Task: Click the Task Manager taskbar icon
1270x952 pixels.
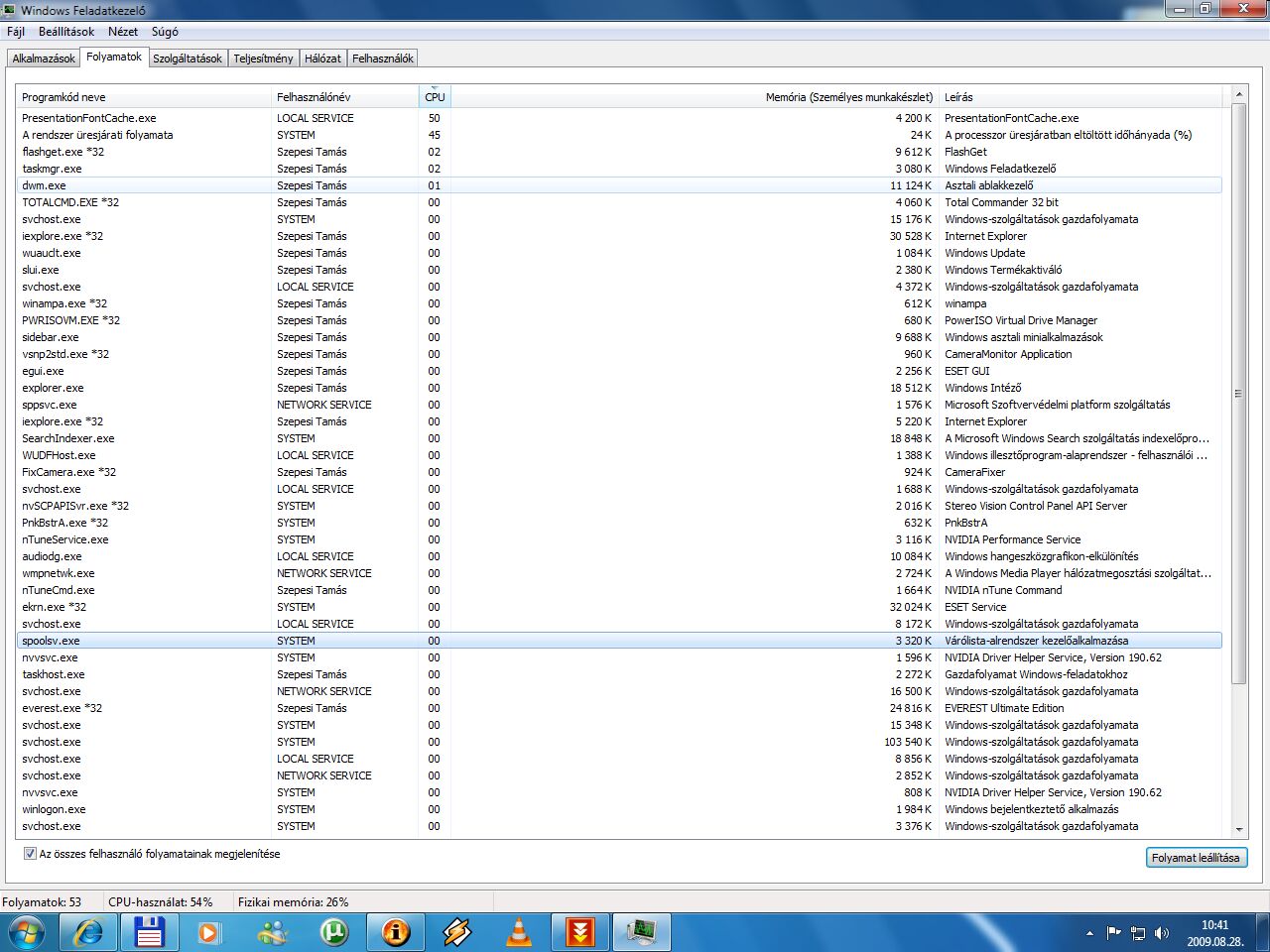Action: coord(642,933)
